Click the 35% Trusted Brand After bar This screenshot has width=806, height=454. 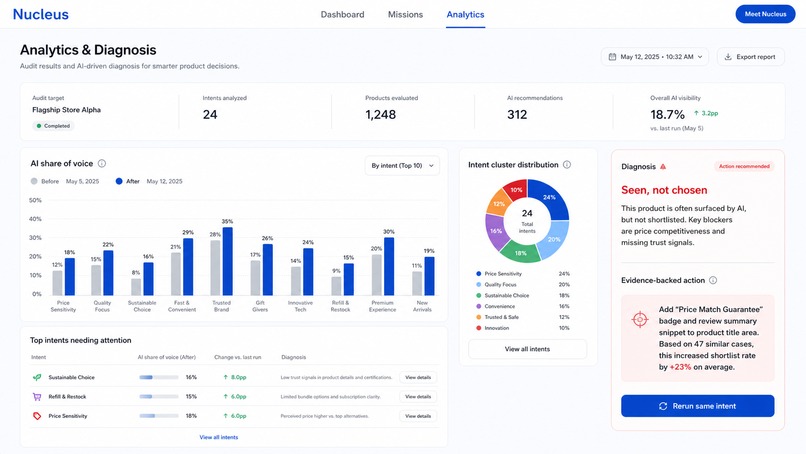tap(227, 261)
